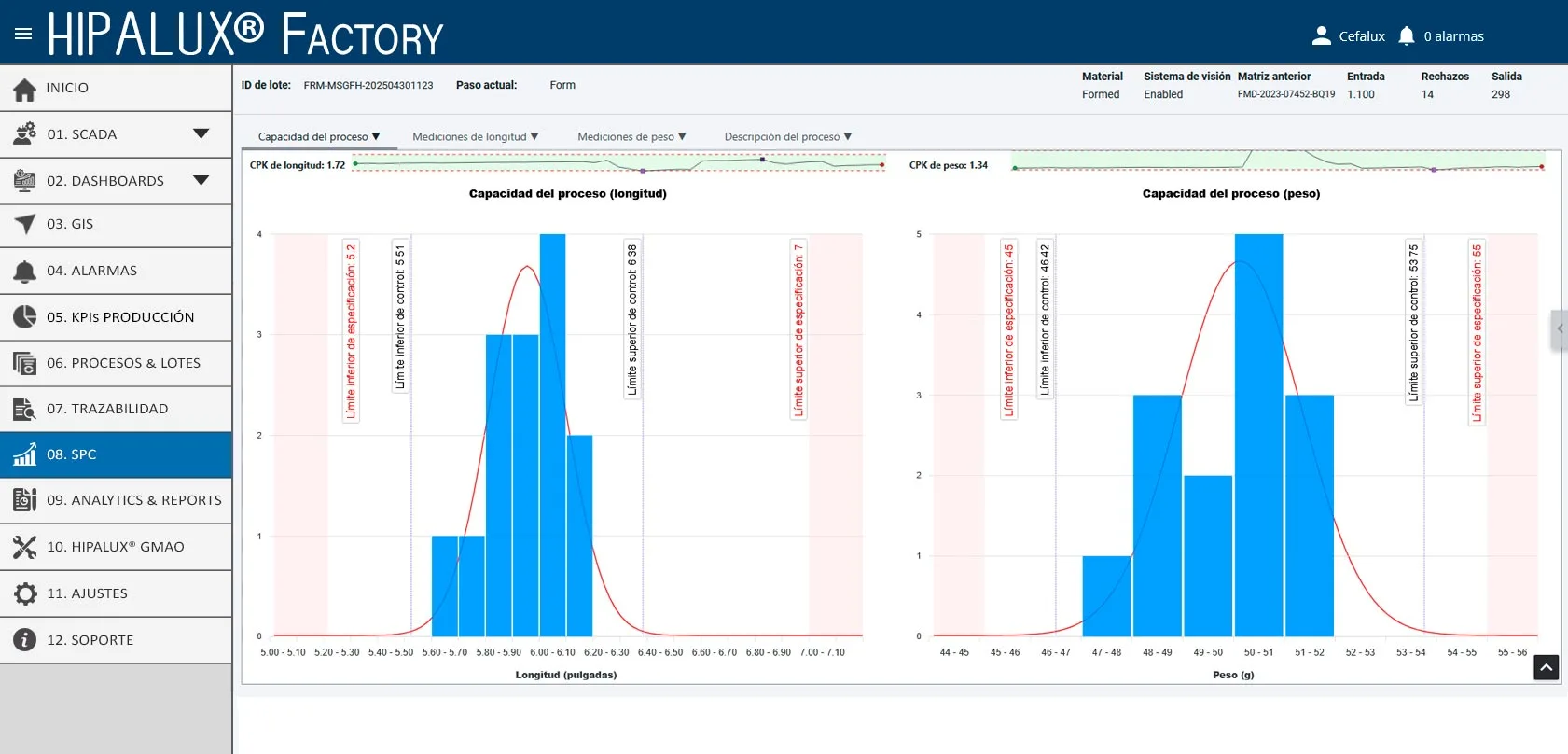This screenshot has height=754, width=1568.
Task: Open the Mediciones de peso dropdown
Action: (631, 136)
